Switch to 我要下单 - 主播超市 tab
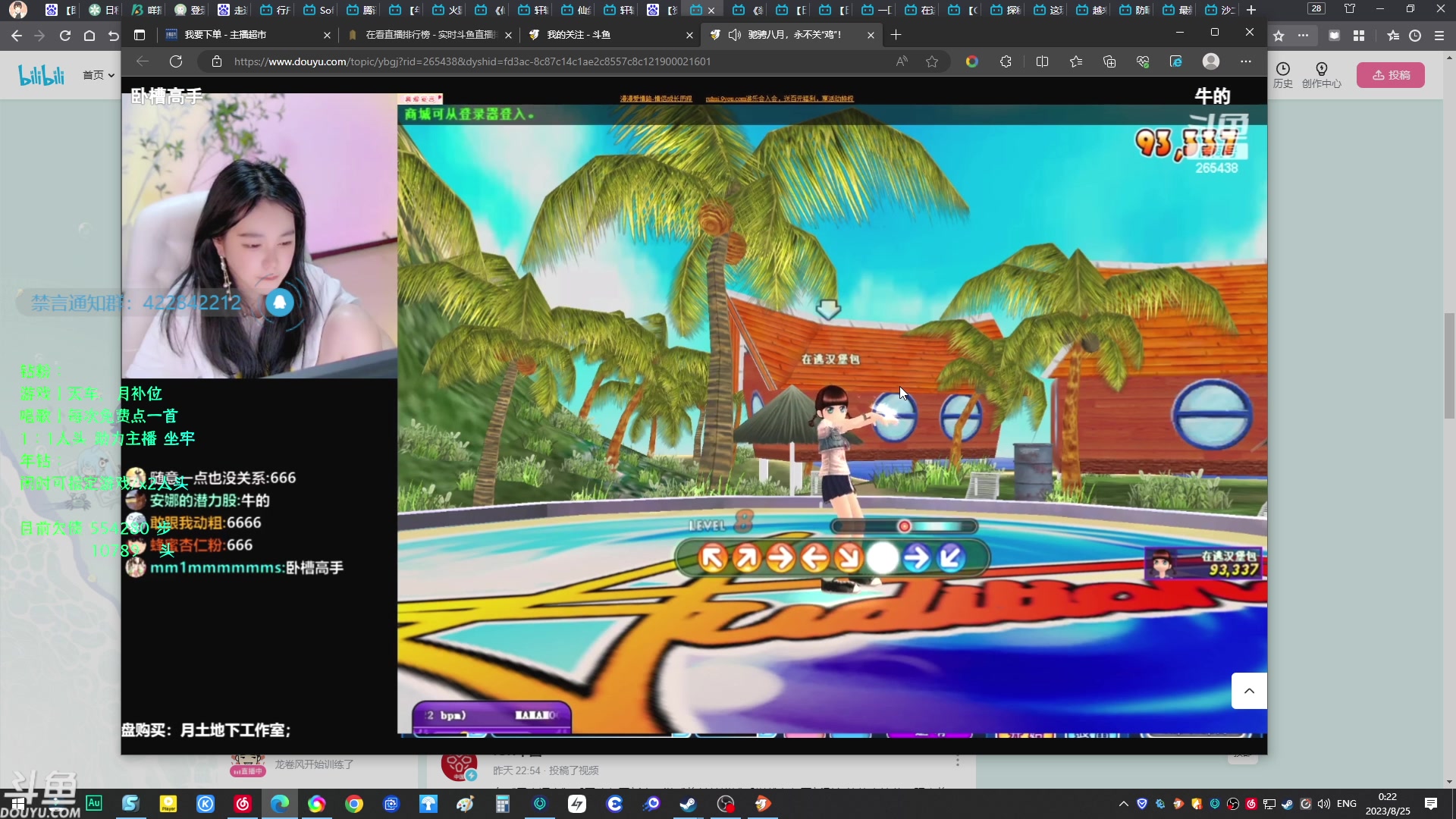This screenshot has width=1456, height=819. (x=247, y=35)
